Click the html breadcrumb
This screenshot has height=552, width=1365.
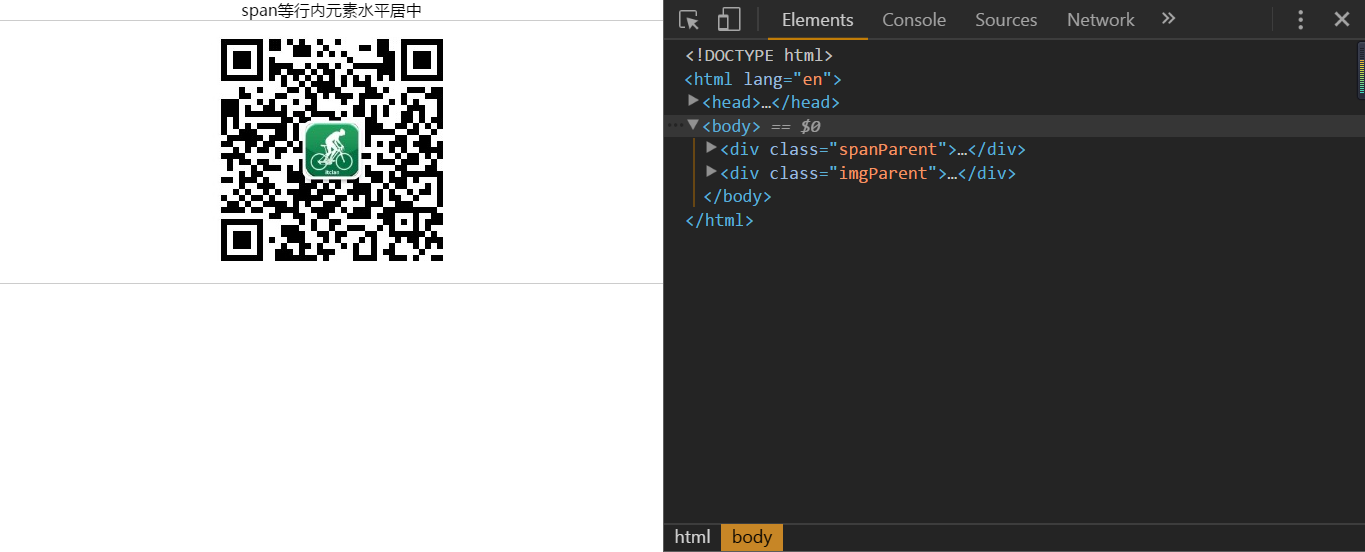tap(692, 538)
